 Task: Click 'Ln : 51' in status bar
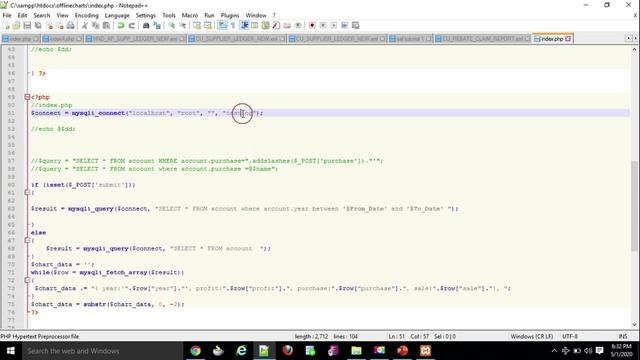tap(396, 336)
